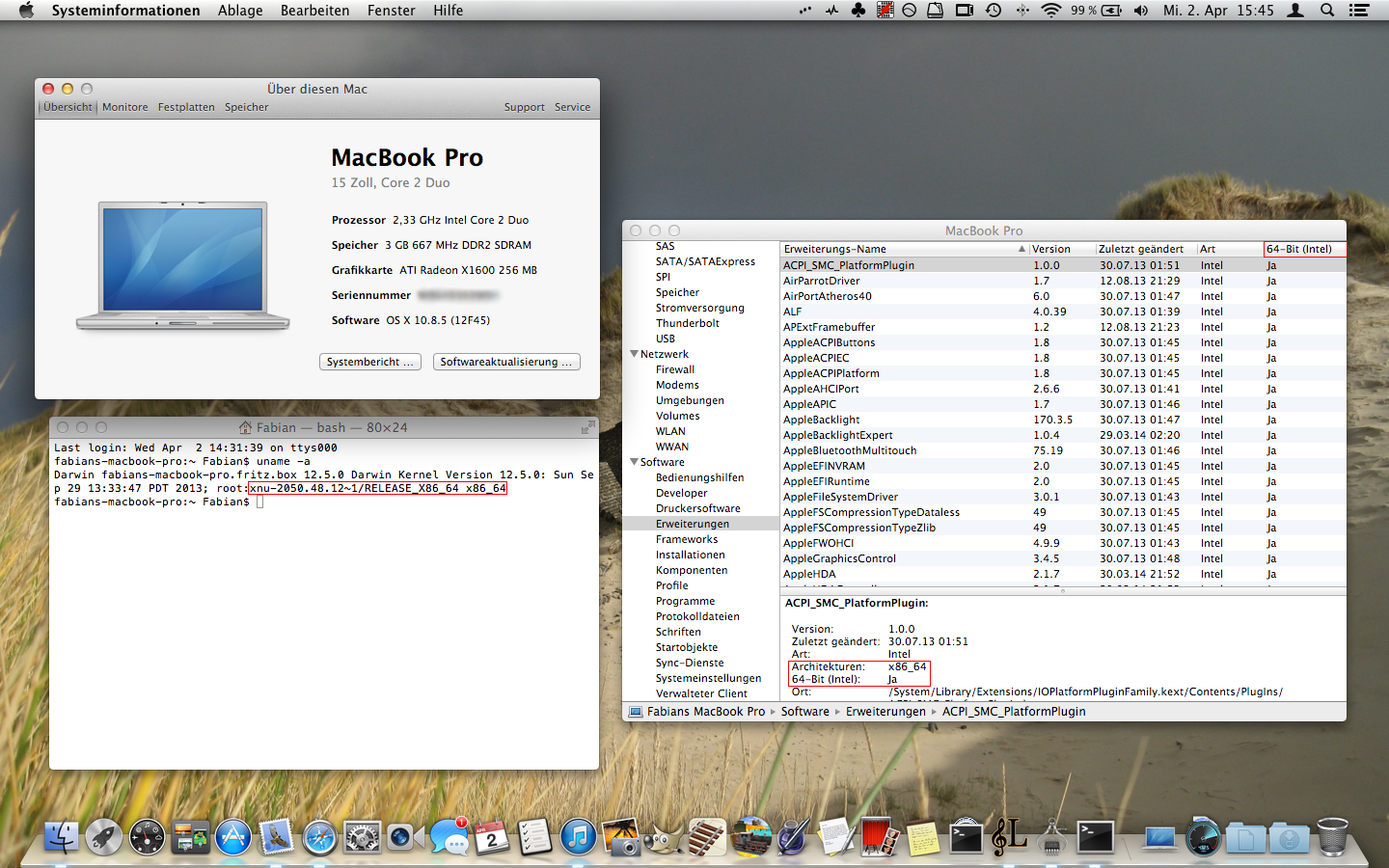Open the Hilfe menu
The width and height of the screenshot is (1389, 868).
click(448, 11)
